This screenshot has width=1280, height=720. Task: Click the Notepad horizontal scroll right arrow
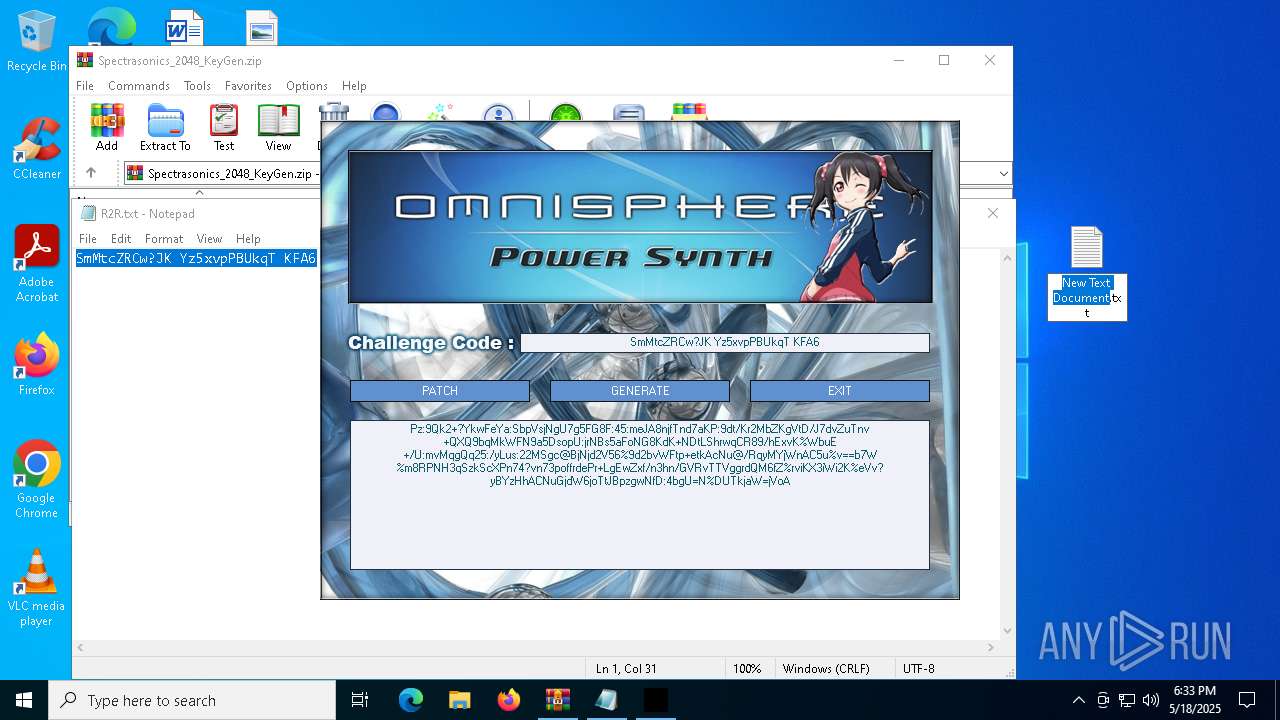coord(991,648)
